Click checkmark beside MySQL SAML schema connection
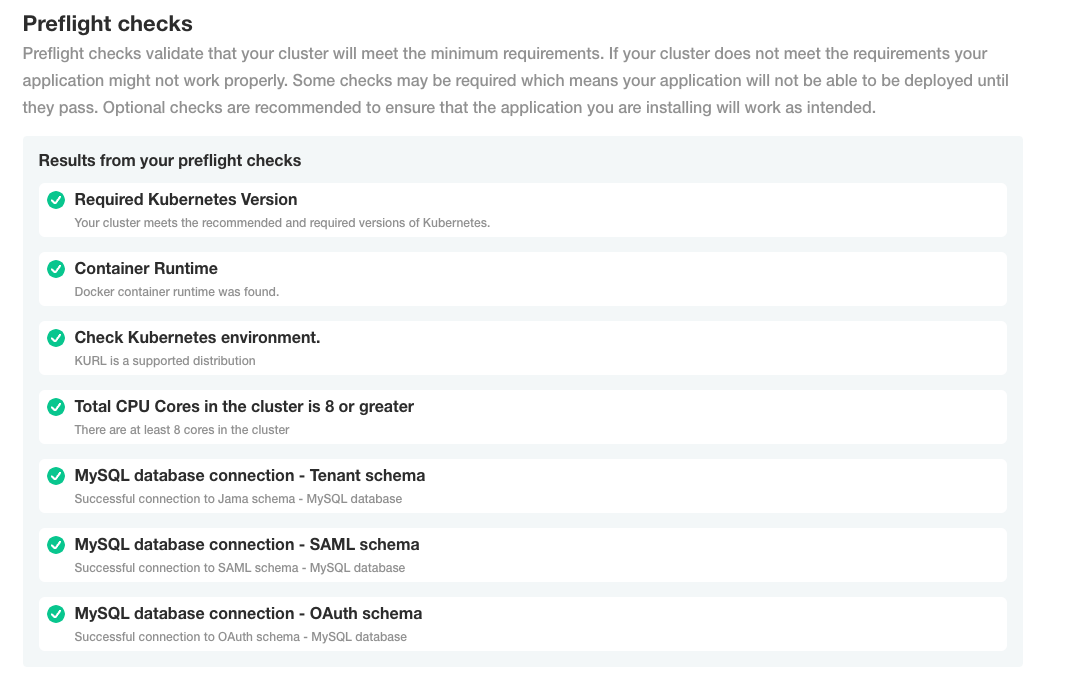This screenshot has height=690, width=1066. [x=56, y=545]
